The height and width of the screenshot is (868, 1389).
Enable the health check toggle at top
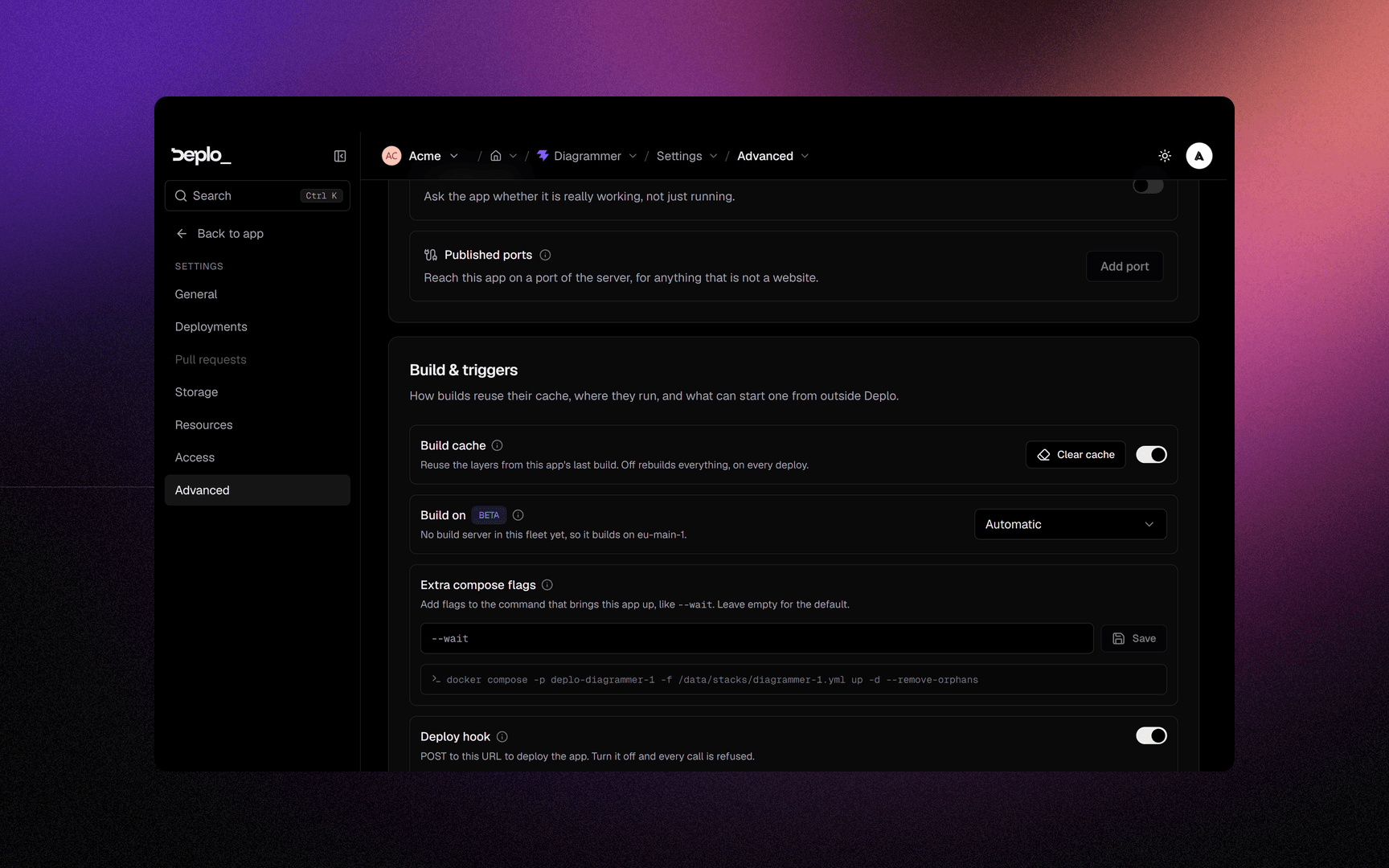coord(1148,186)
